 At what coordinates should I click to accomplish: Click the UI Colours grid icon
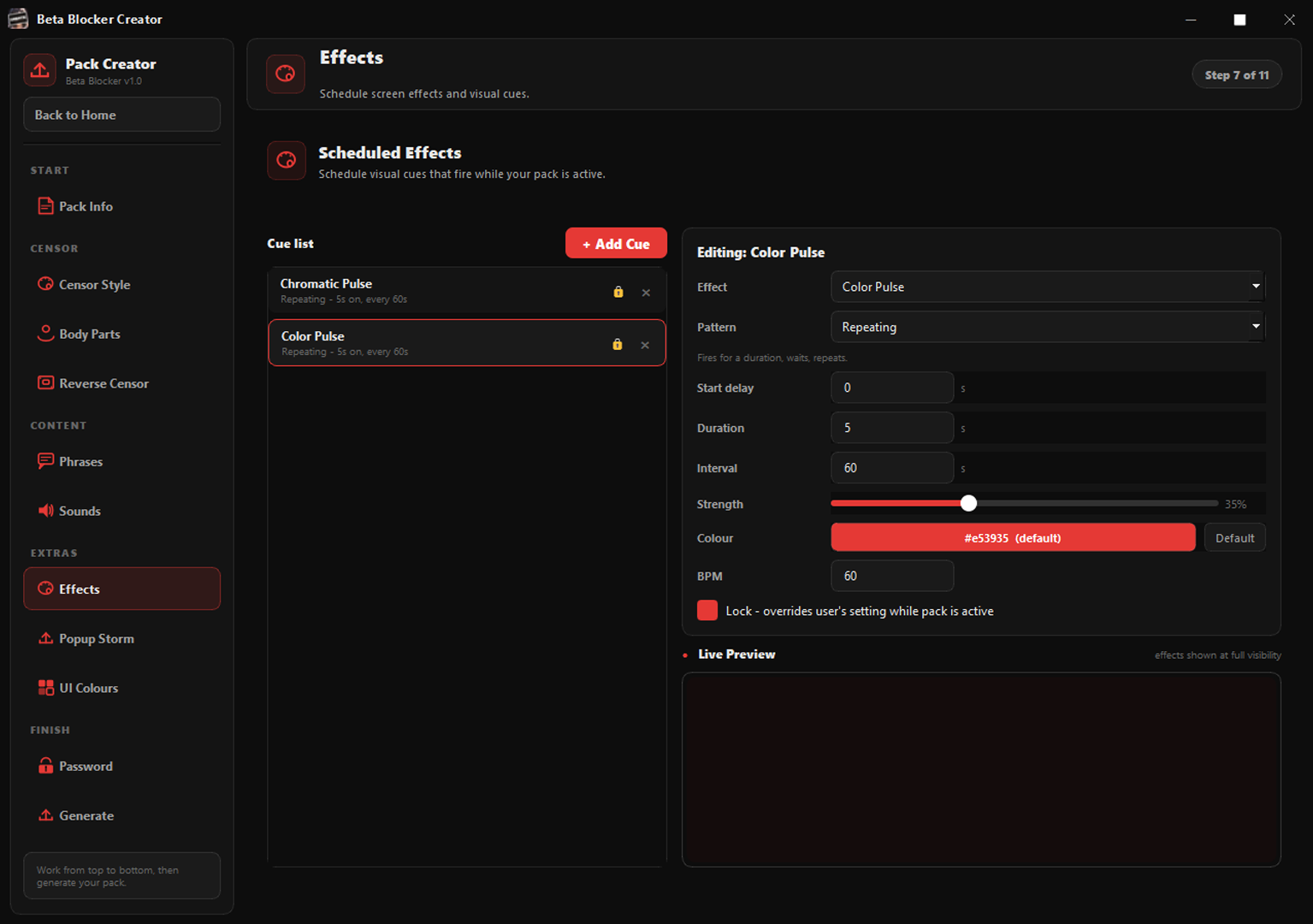(x=45, y=688)
